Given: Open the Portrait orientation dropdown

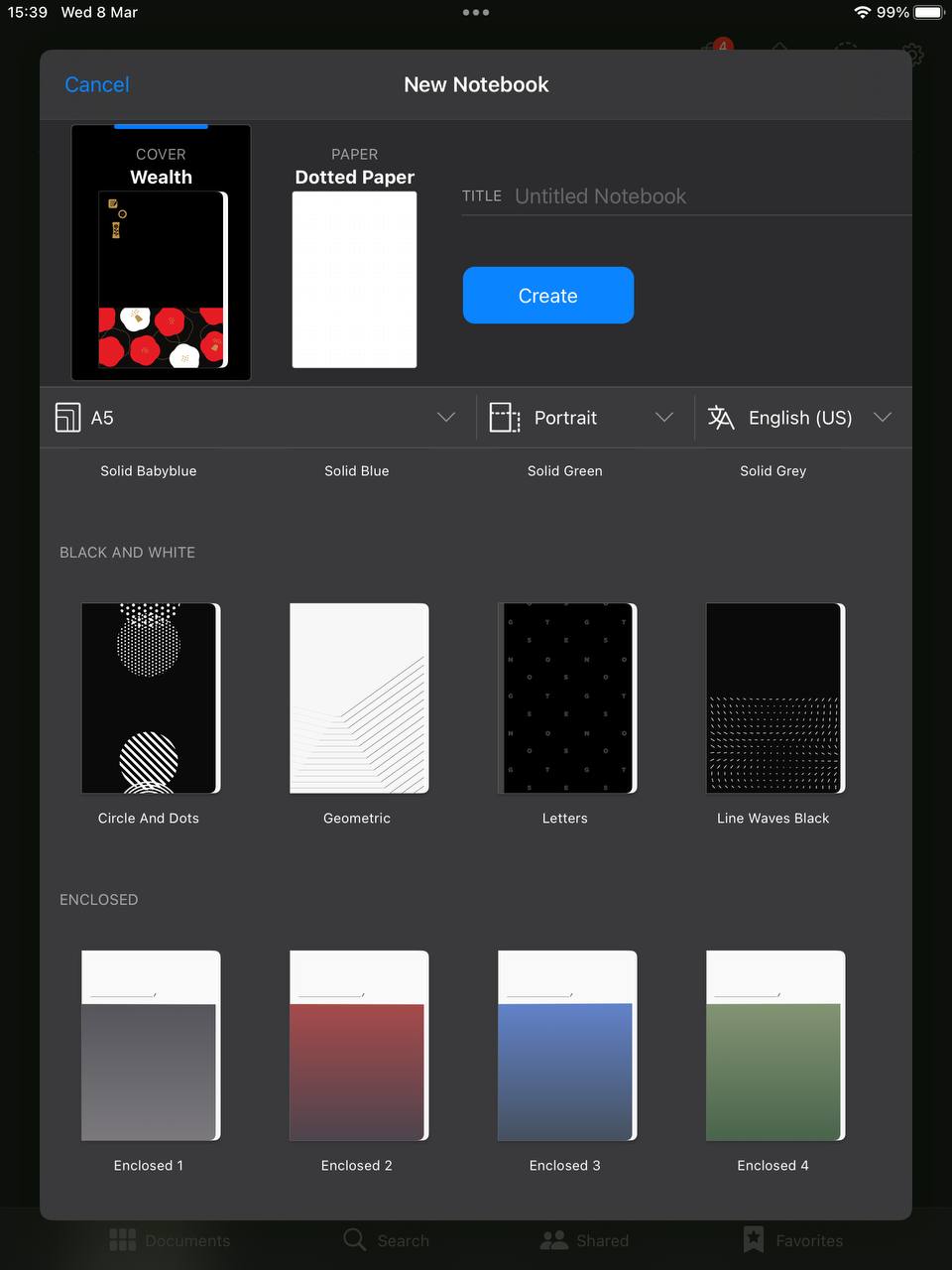Looking at the screenshot, I should 664,418.
